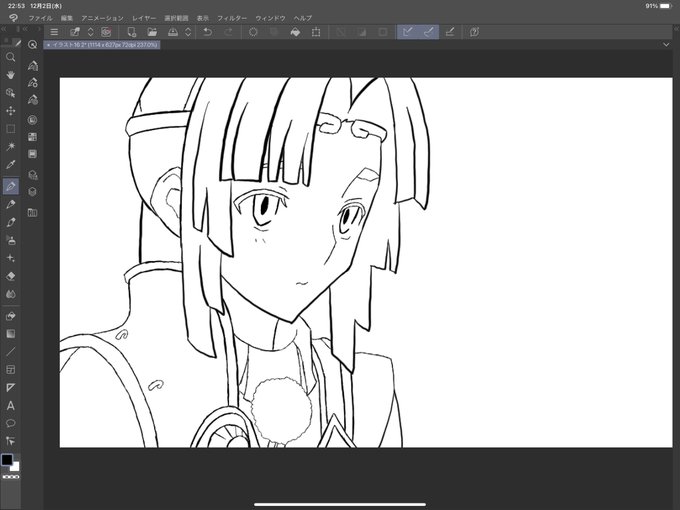Viewport: 680px width, 510px height.
Task: Select the Text tool
Action: coord(11,405)
